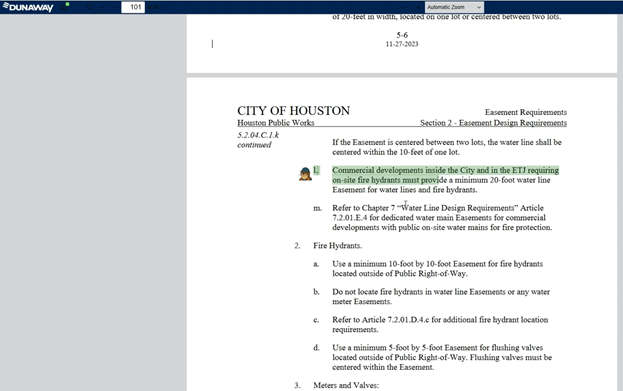
Task: Go to previous page arrow
Action: tap(102, 7)
